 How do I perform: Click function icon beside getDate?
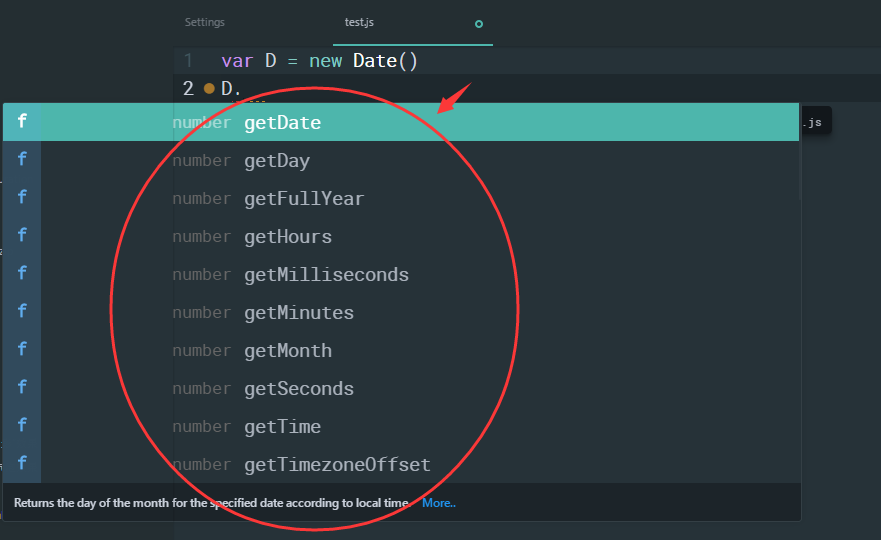pos(22,121)
